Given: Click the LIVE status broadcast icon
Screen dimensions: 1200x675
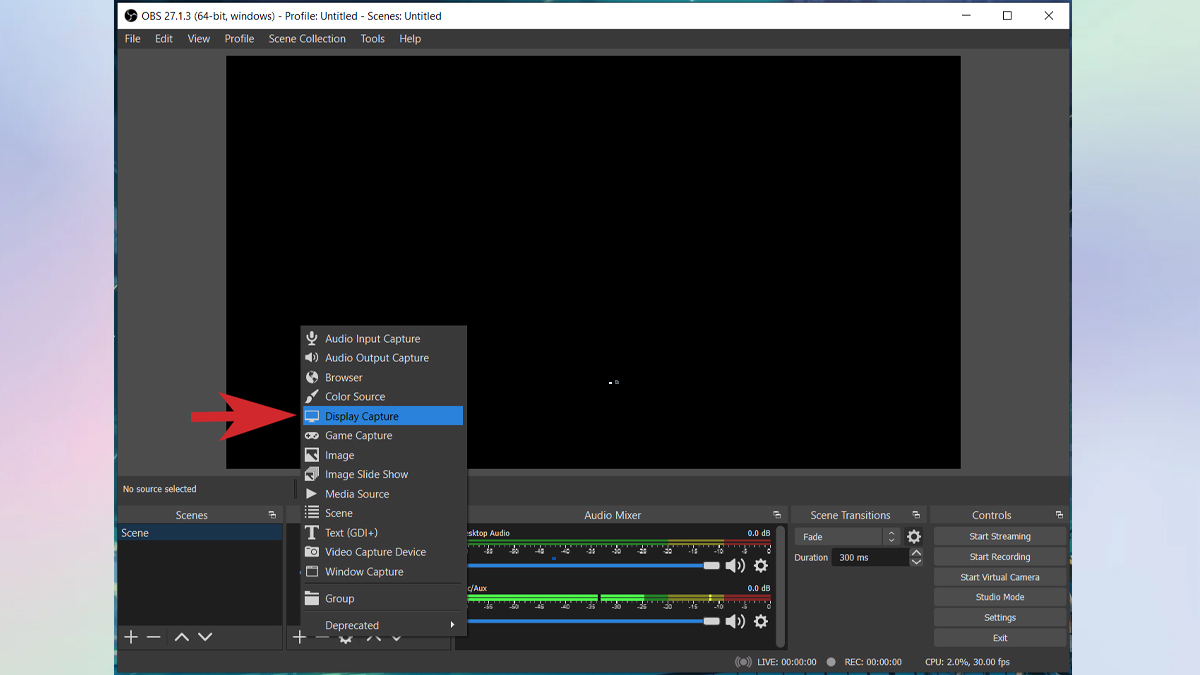Looking at the screenshot, I should (x=743, y=662).
